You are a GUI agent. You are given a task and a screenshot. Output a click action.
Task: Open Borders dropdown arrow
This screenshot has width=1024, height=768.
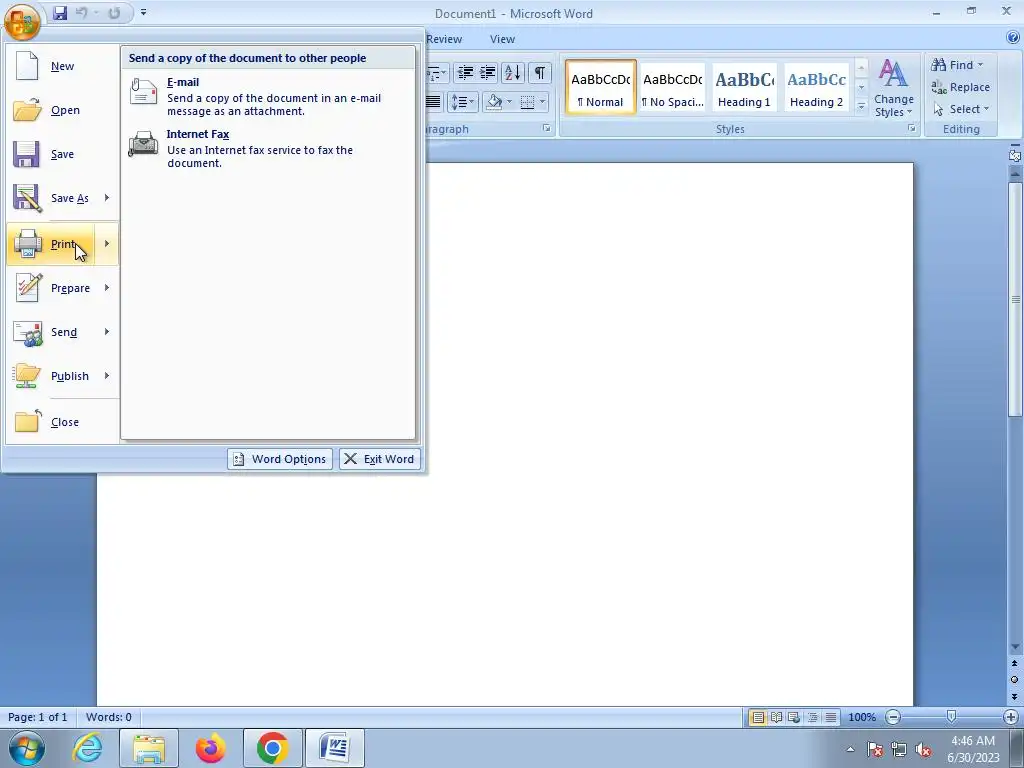click(543, 102)
